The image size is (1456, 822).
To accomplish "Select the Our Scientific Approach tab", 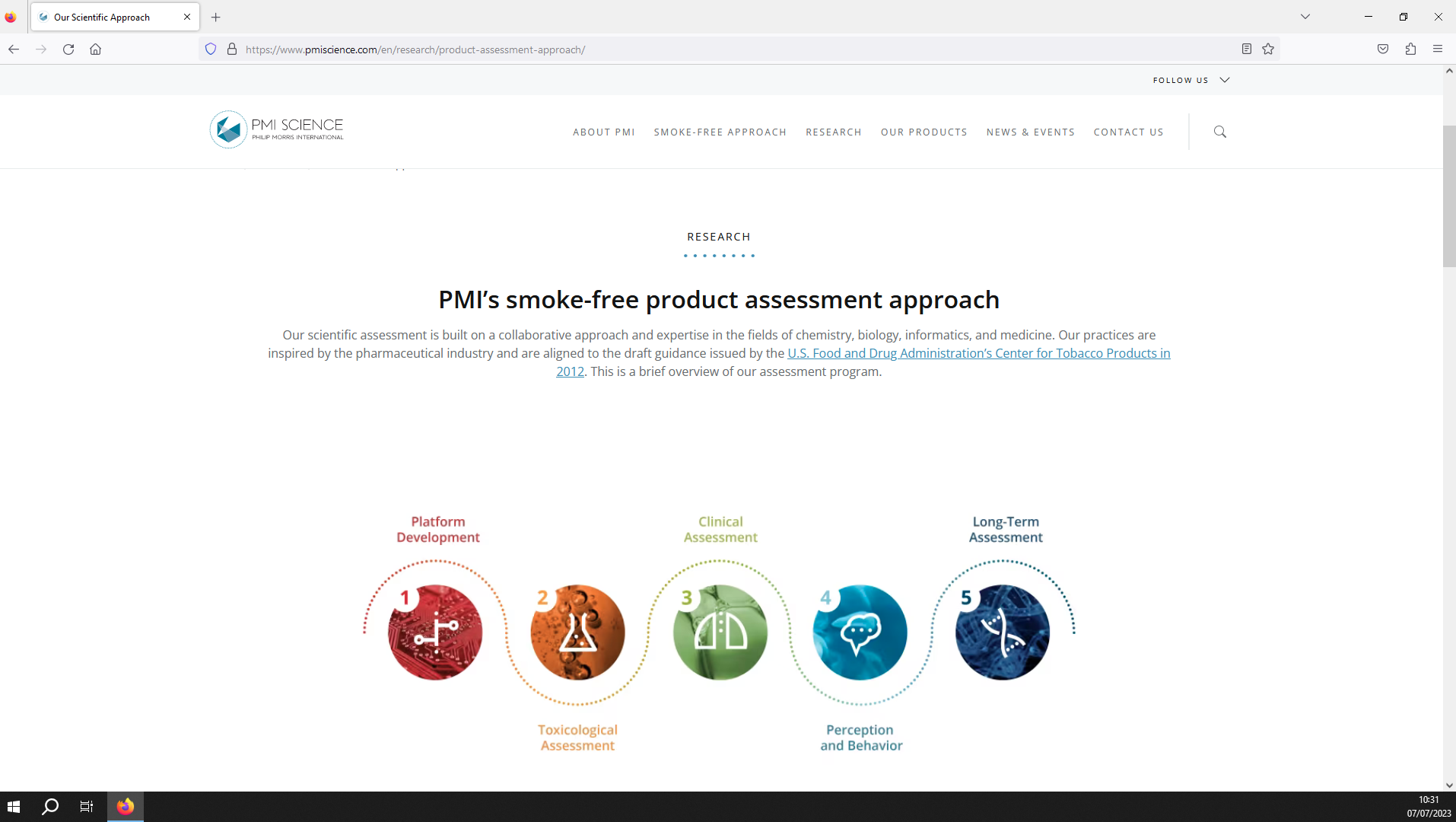I will coord(115,17).
